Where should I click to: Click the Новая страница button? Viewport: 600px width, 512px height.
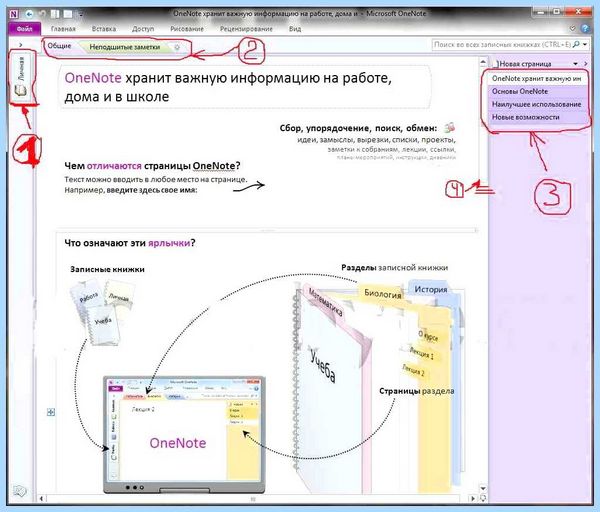pos(525,64)
